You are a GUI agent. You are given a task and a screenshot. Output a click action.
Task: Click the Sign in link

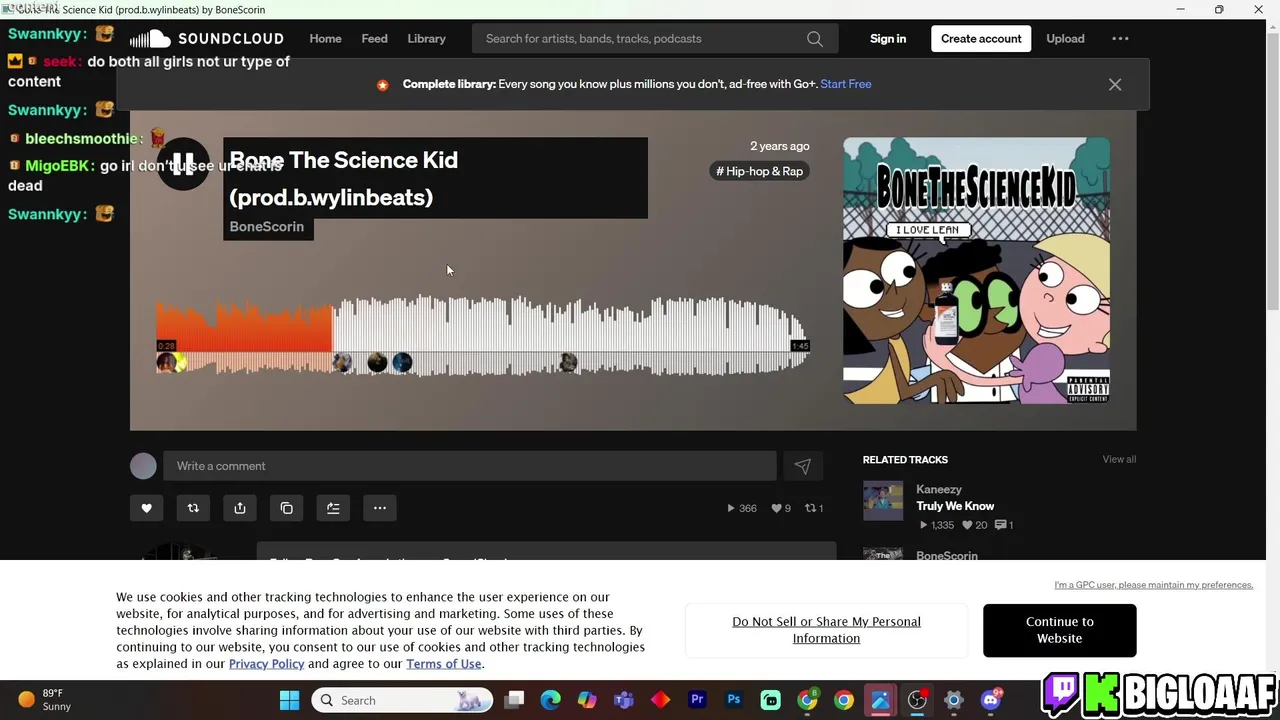888,39
